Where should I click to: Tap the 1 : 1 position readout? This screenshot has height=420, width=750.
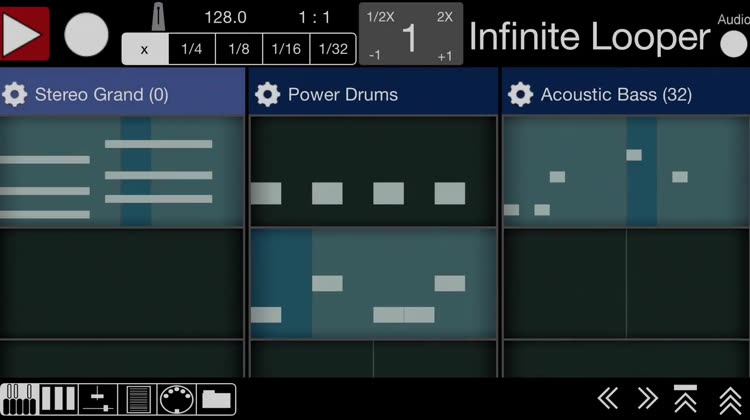pos(314,18)
